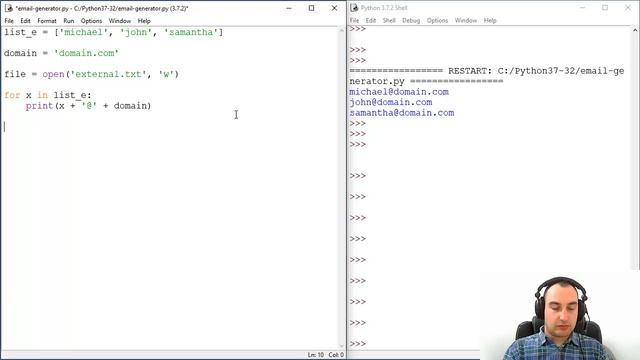Click the 'john' string in the list
Image resolution: width=640 pixels, height=360 pixels.
tap(136, 32)
